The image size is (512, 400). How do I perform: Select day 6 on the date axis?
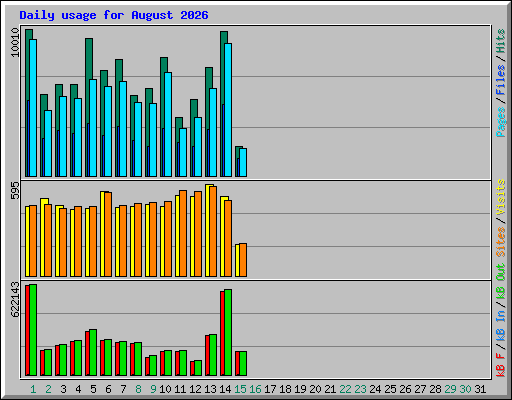point(108,389)
